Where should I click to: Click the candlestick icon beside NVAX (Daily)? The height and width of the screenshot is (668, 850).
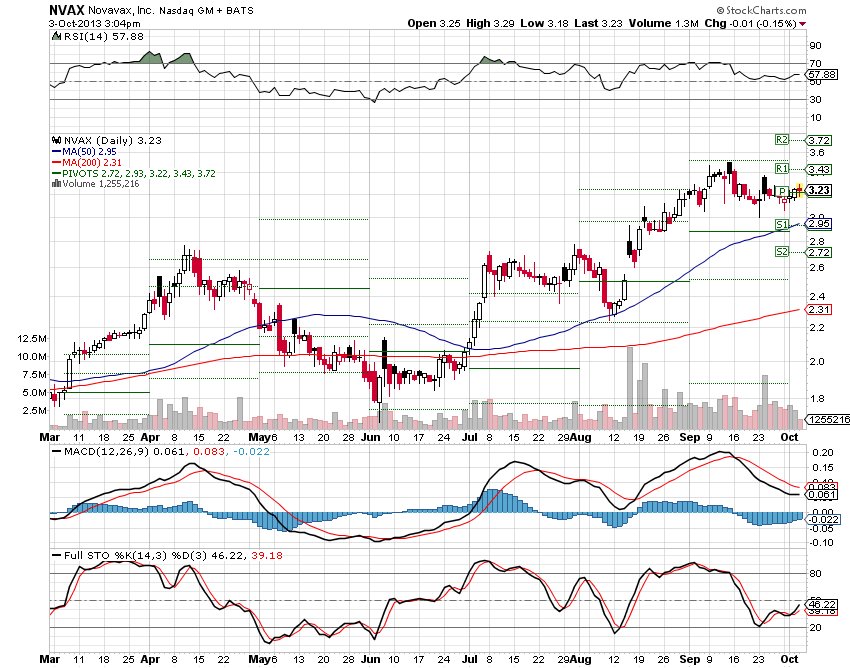tap(56, 140)
